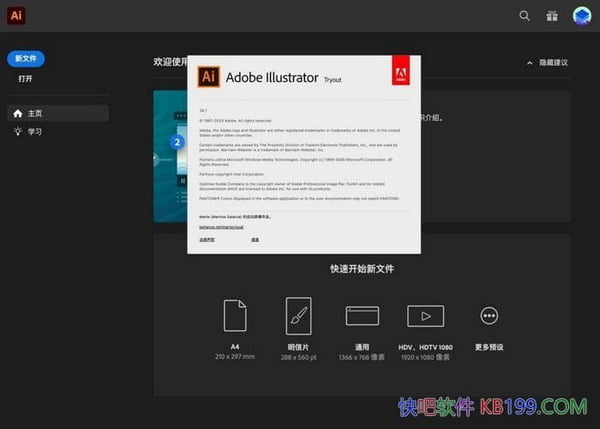Click the search magnifier icon
Viewport: 600px width, 429px height.
(525, 16)
